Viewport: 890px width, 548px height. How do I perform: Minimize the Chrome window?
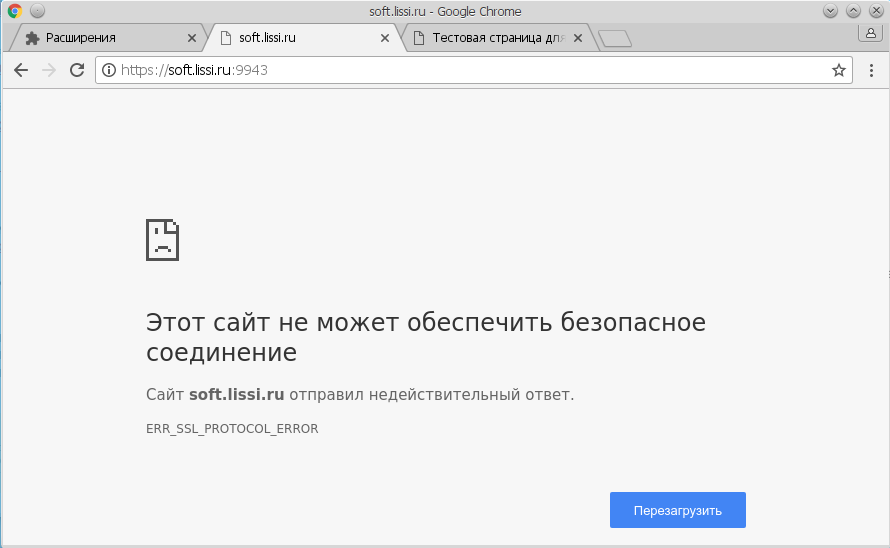click(x=830, y=11)
